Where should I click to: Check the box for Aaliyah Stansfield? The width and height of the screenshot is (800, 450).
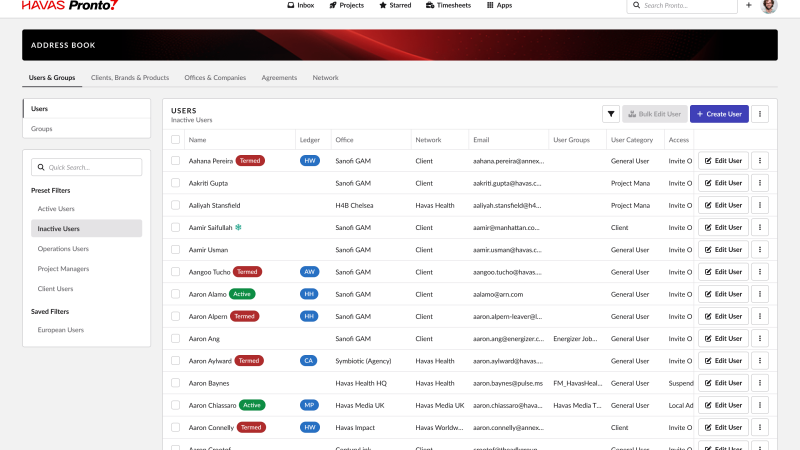pos(176,205)
